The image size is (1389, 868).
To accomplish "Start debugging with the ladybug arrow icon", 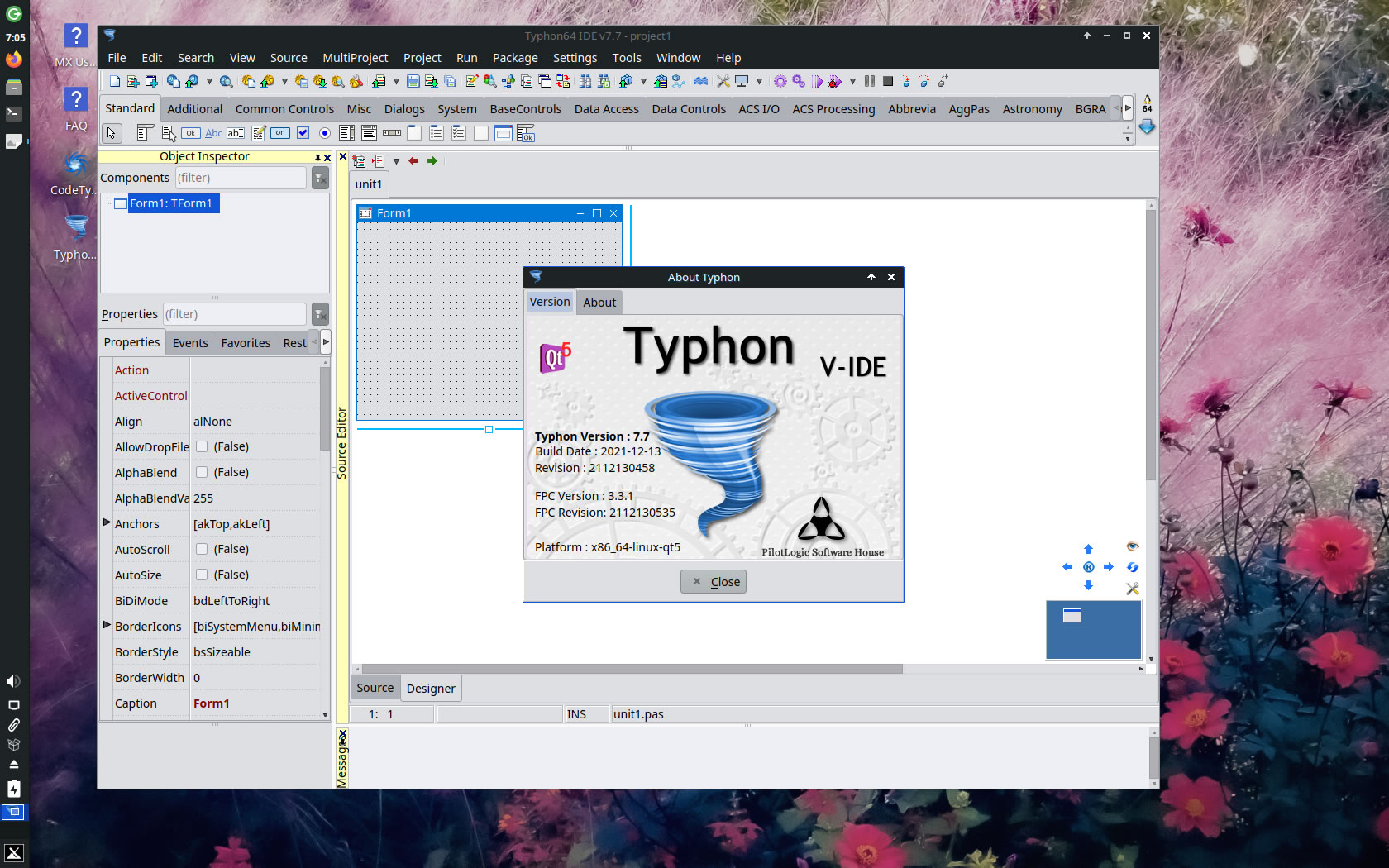I will tap(835, 81).
